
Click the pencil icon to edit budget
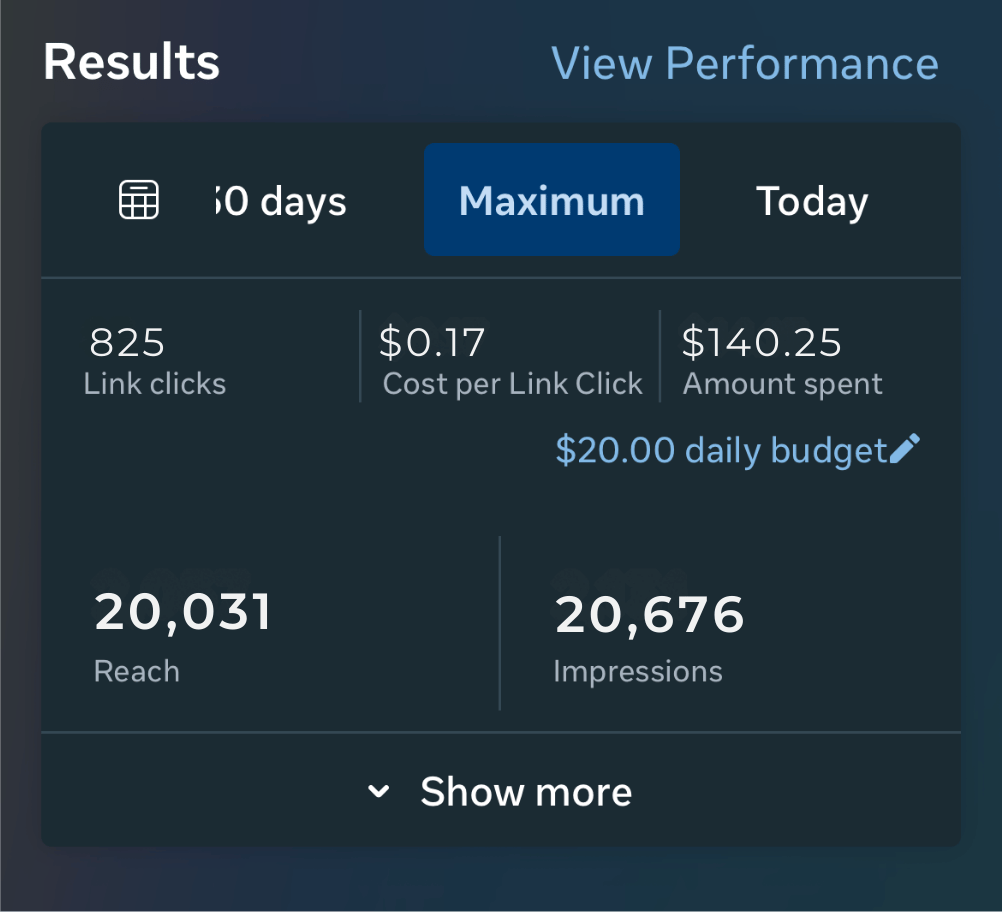(904, 449)
